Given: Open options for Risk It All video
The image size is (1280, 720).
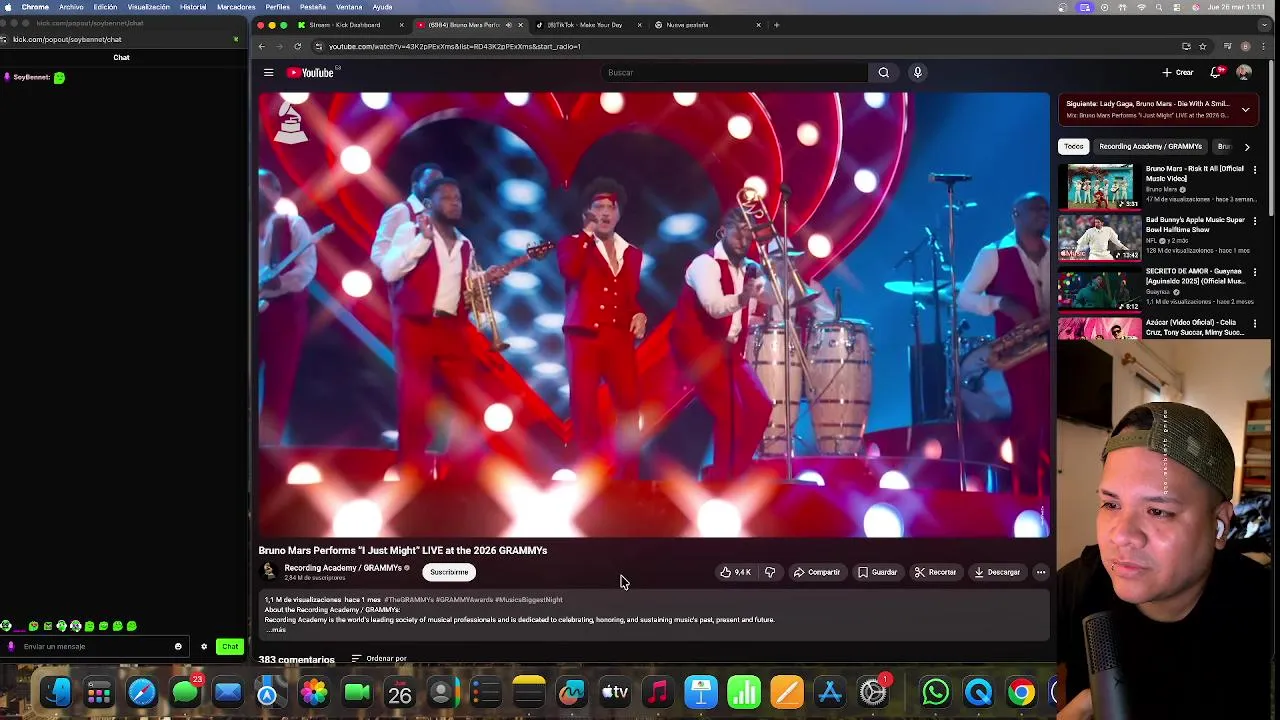Looking at the screenshot, I should pyautogui.click(x=1255, y=170).
